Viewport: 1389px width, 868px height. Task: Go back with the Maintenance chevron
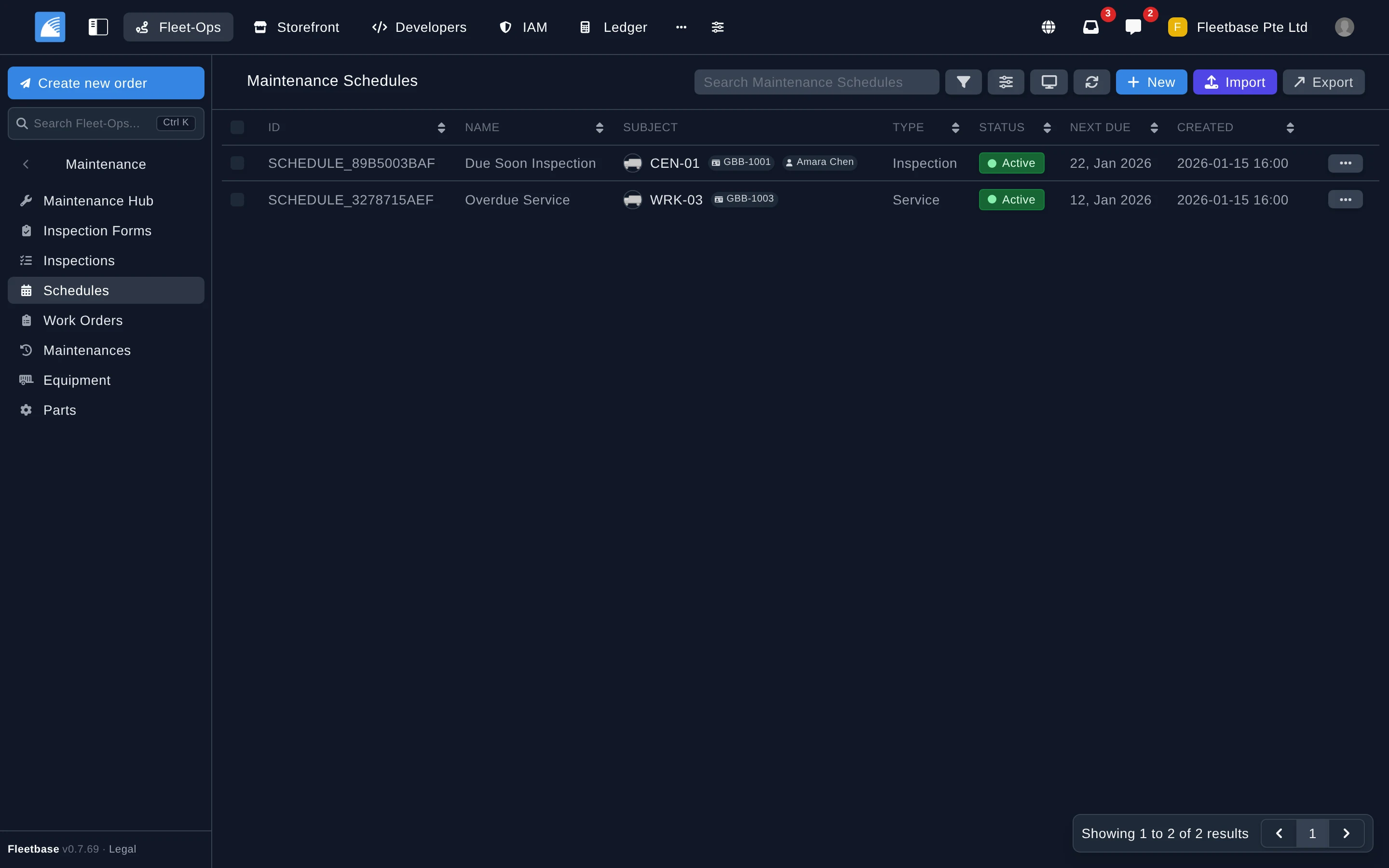point(26,164)
